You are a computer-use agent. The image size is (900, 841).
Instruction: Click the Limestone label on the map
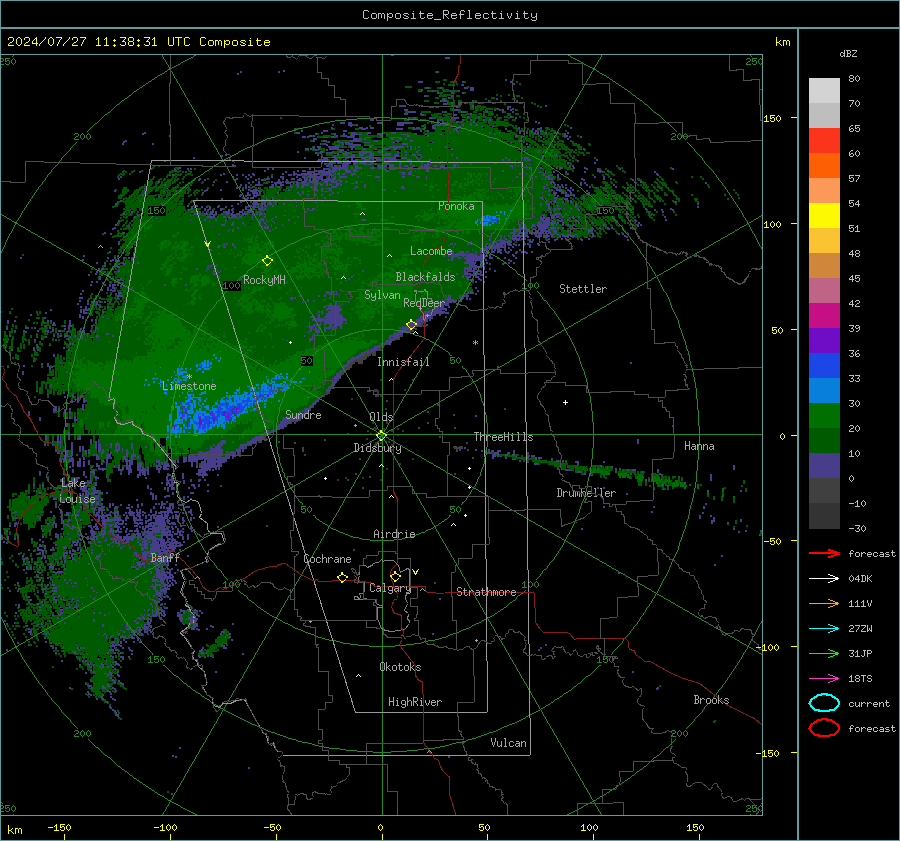(x=189, y=386)
